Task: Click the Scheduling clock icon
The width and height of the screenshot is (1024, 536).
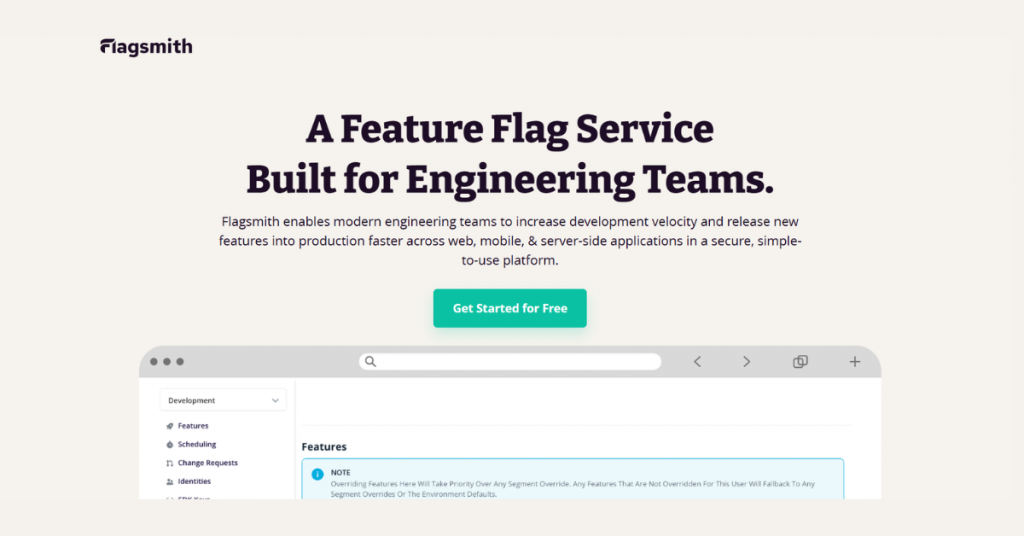Action: 170,445
